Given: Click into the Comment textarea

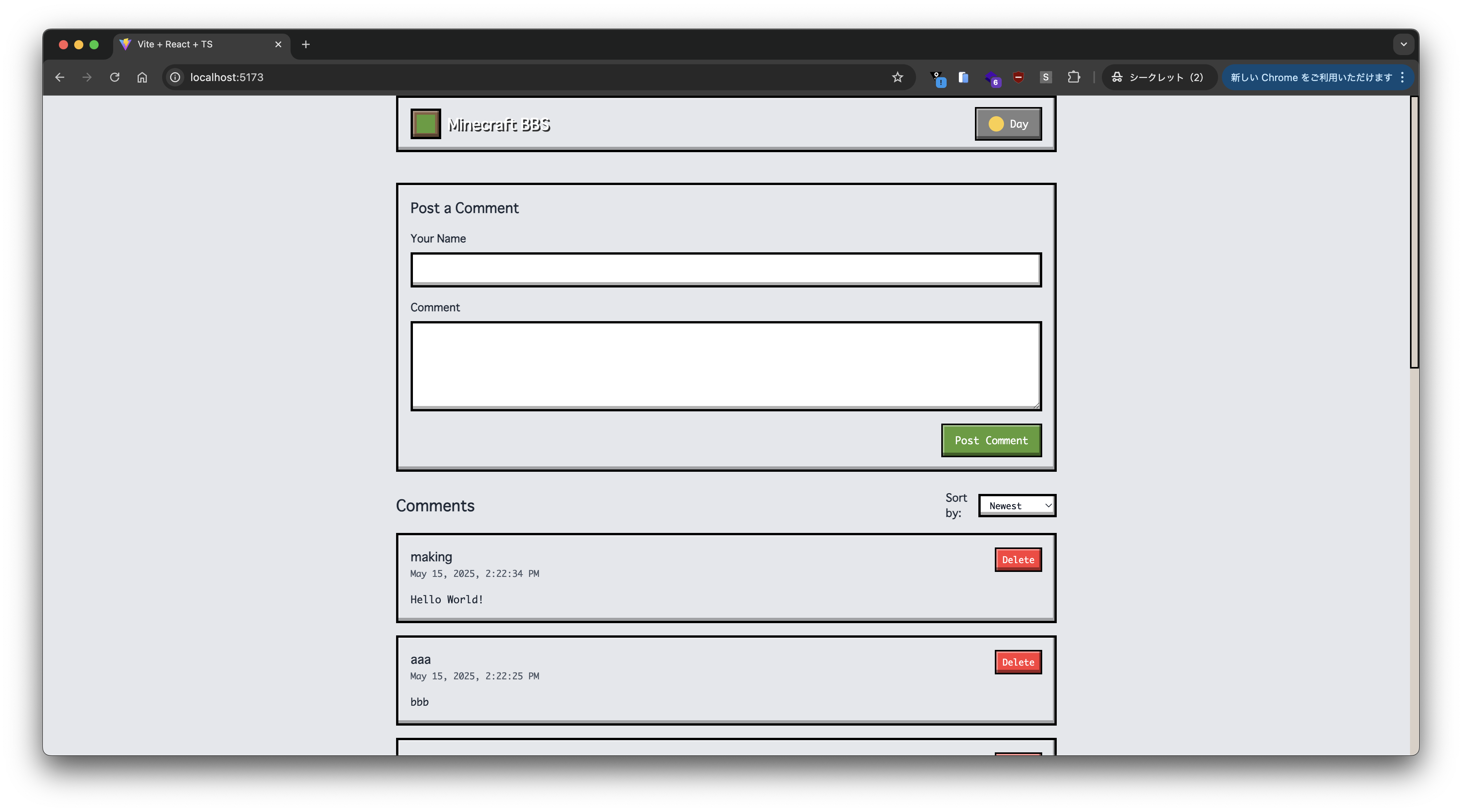Looking at the screenshot, I should pos(725,365).
